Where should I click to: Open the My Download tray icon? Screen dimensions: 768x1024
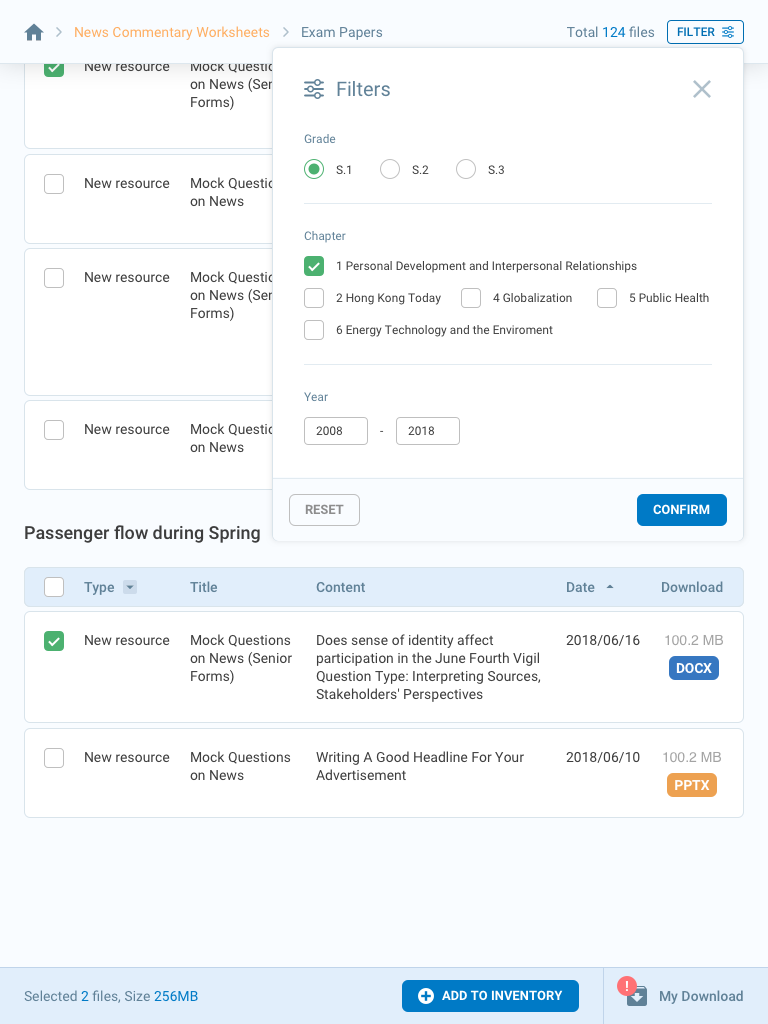(x=637, y=995)
